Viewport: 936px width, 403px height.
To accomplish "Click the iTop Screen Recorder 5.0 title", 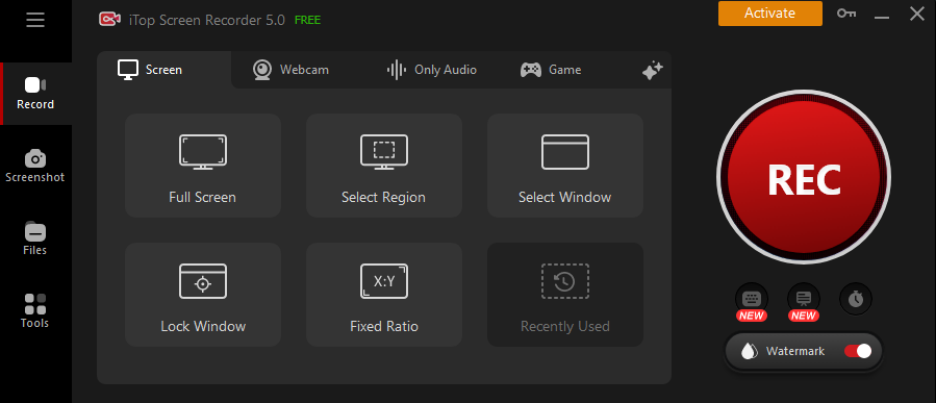I will (207, 20).
